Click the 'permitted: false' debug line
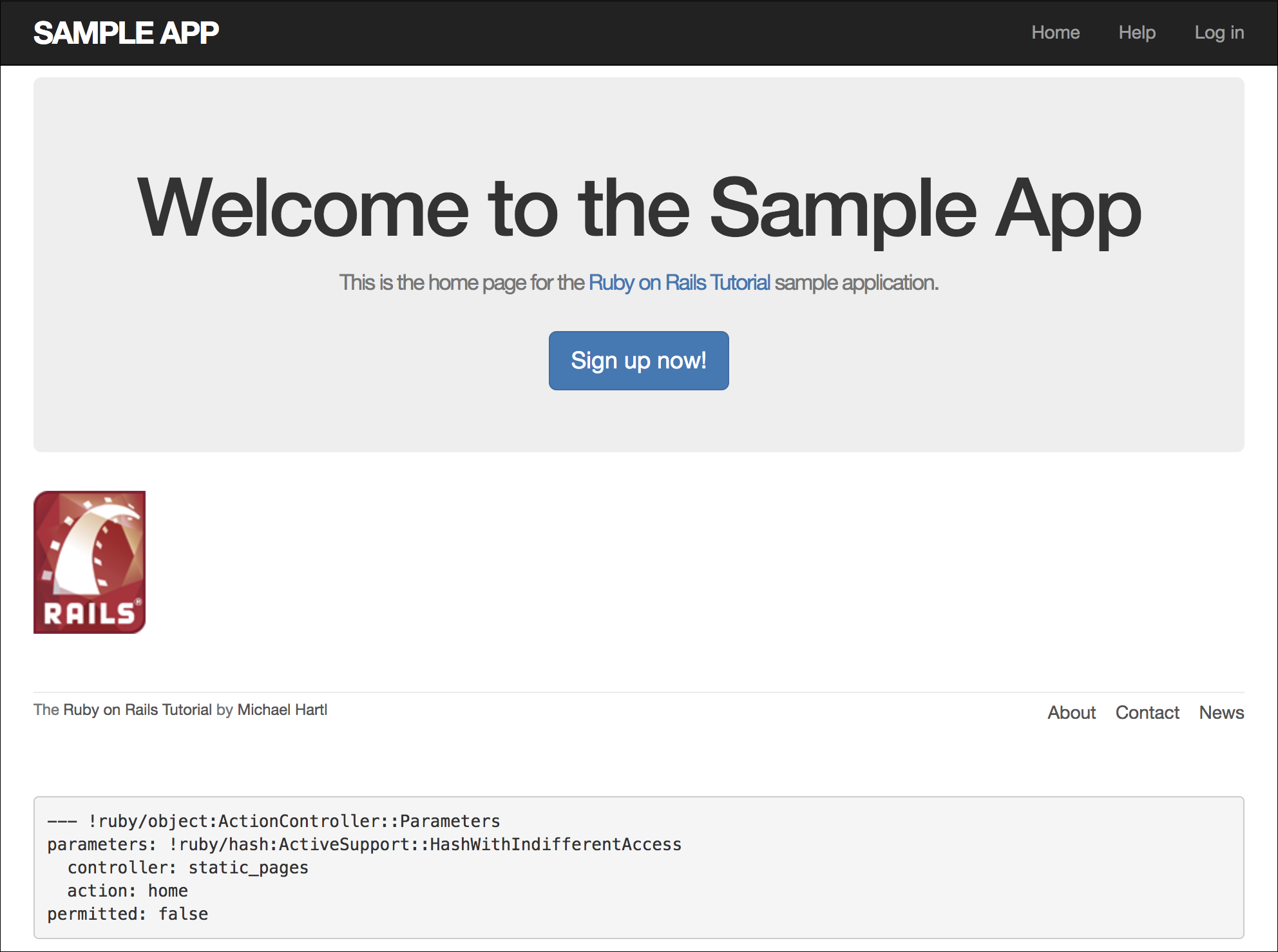The height and width of the screenshot is (952, 1278). click(128, 914)
